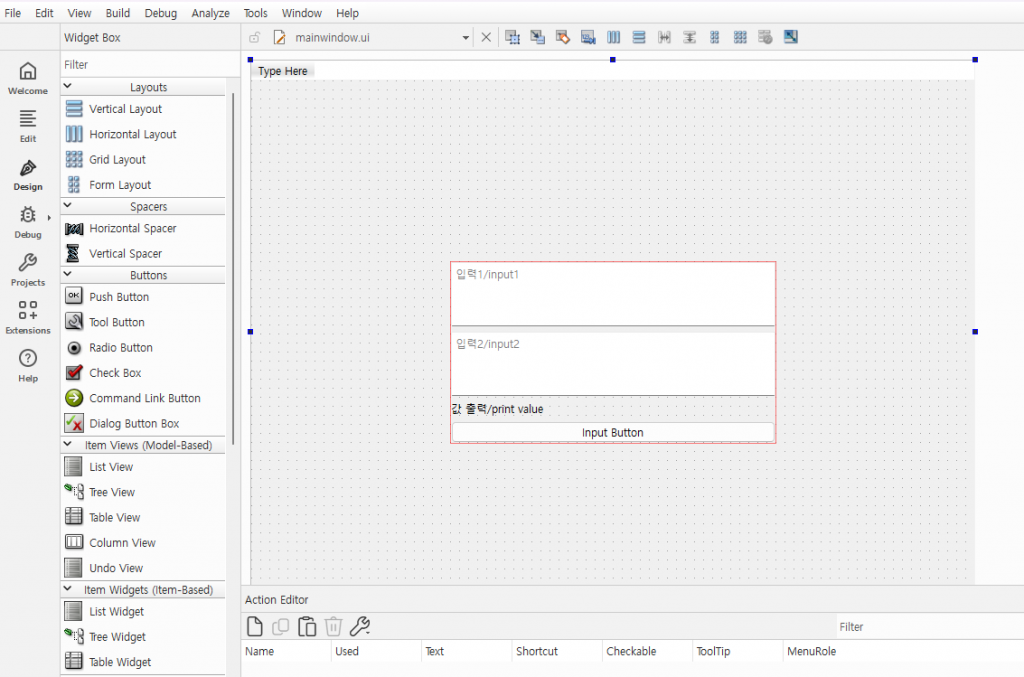1024x677 pixels.
Task: Paste action using Action Editor clipboard icon
Action: (x=308, y=627)
